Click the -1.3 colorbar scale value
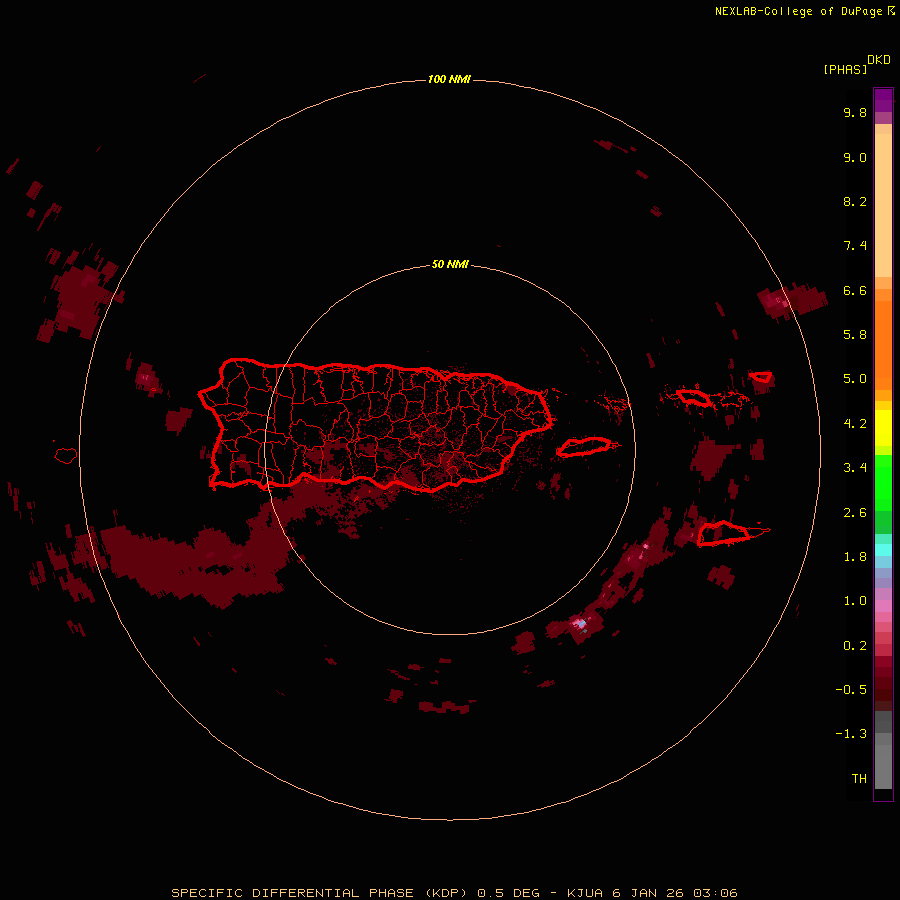Viewport: 900px width, 900px height. pos(851,734)
